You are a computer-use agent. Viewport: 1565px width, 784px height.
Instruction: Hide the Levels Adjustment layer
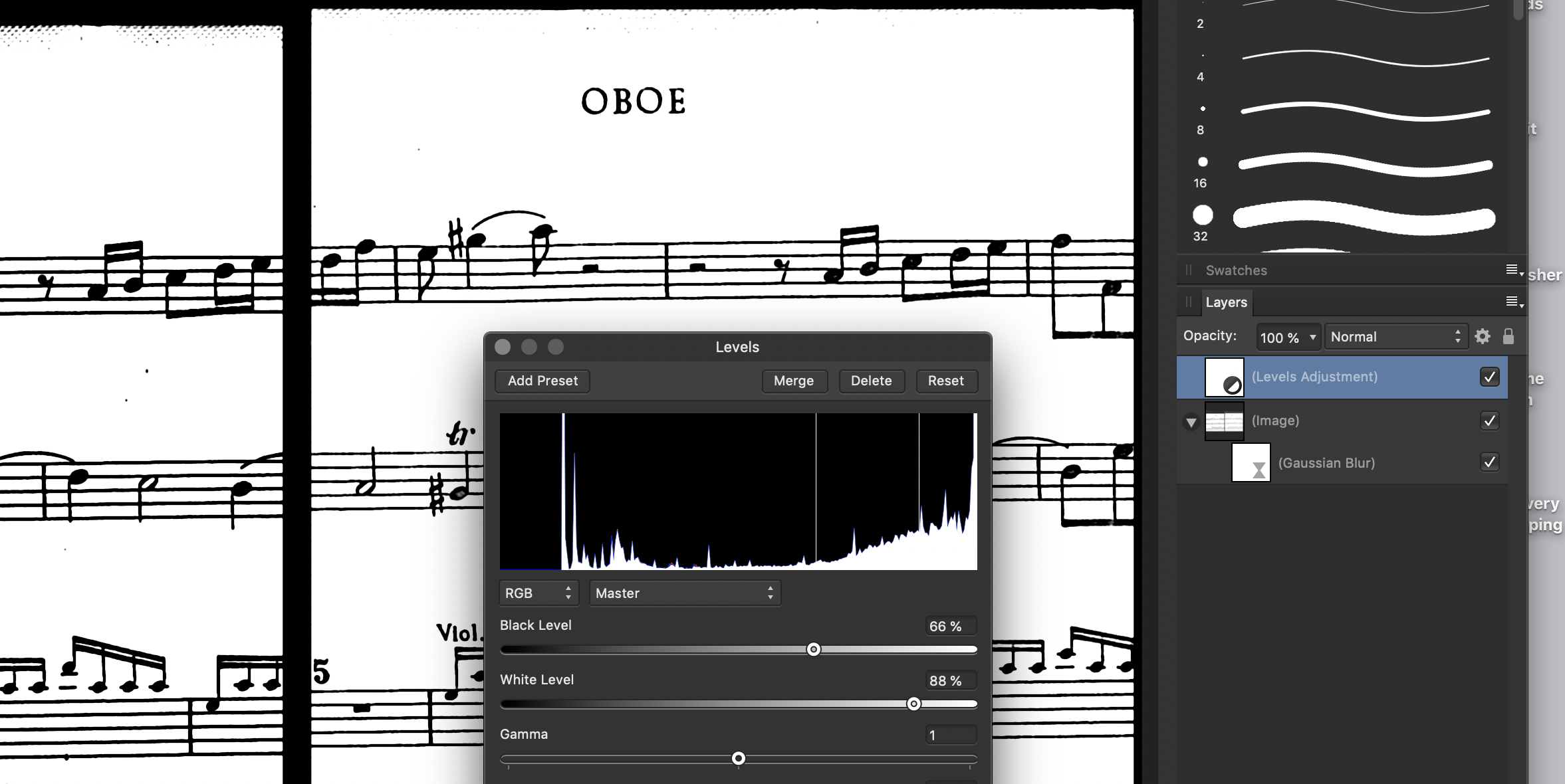tap(1490, 377)
